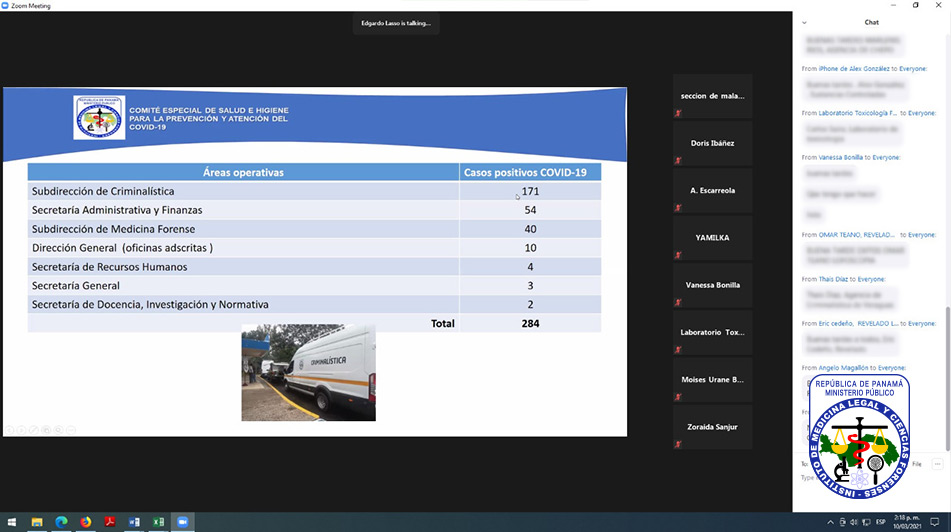
Task: Open the chat more options ellipsis button
Action: tap(937, 464)
